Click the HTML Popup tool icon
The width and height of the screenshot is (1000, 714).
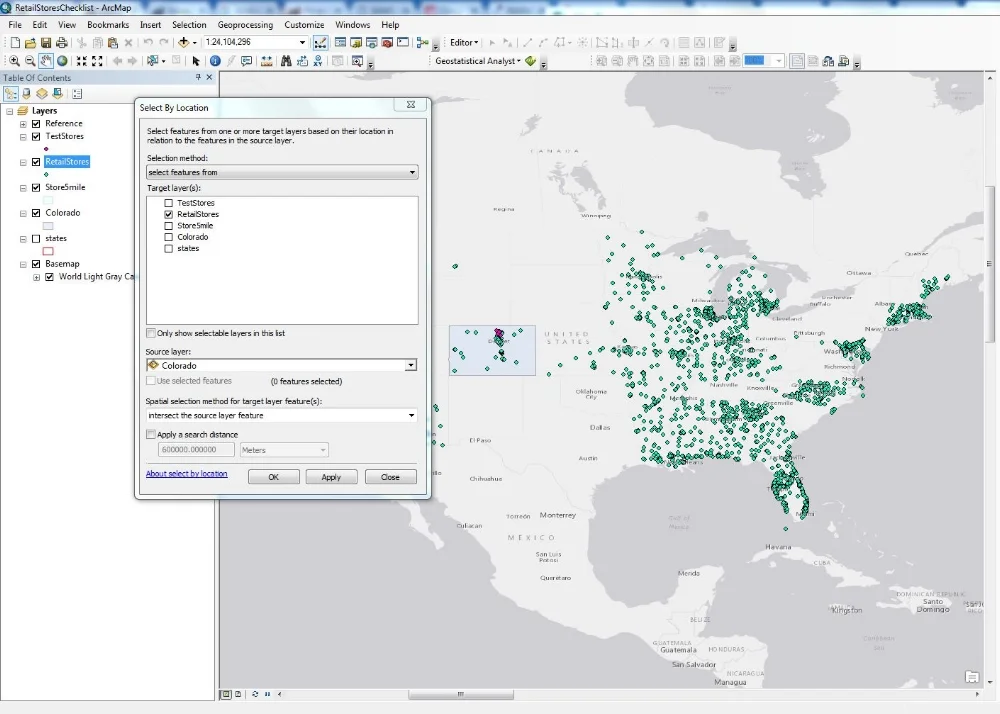point(247,61)
